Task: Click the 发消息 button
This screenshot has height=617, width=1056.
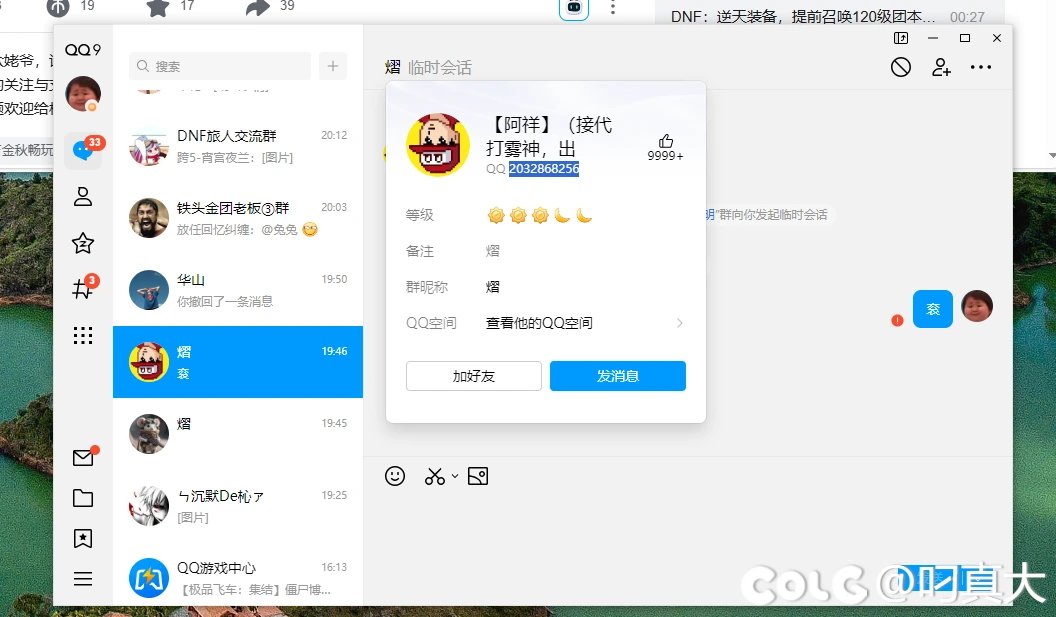Action: pos(618,376)
